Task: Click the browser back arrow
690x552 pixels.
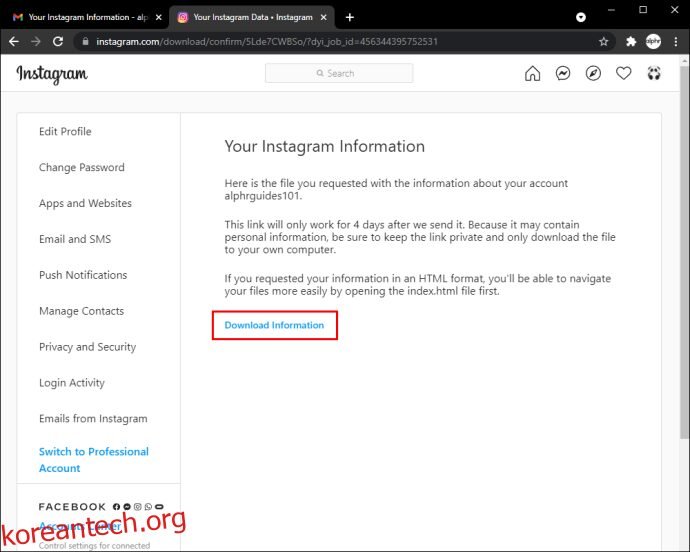Action: pyautogui.click(x=14, y=41)
